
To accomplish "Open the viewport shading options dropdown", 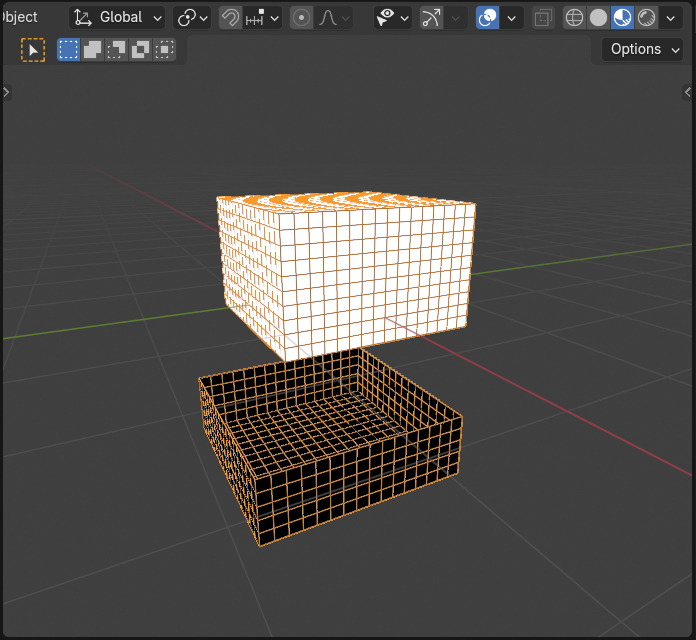I will [x=671, y=18].
